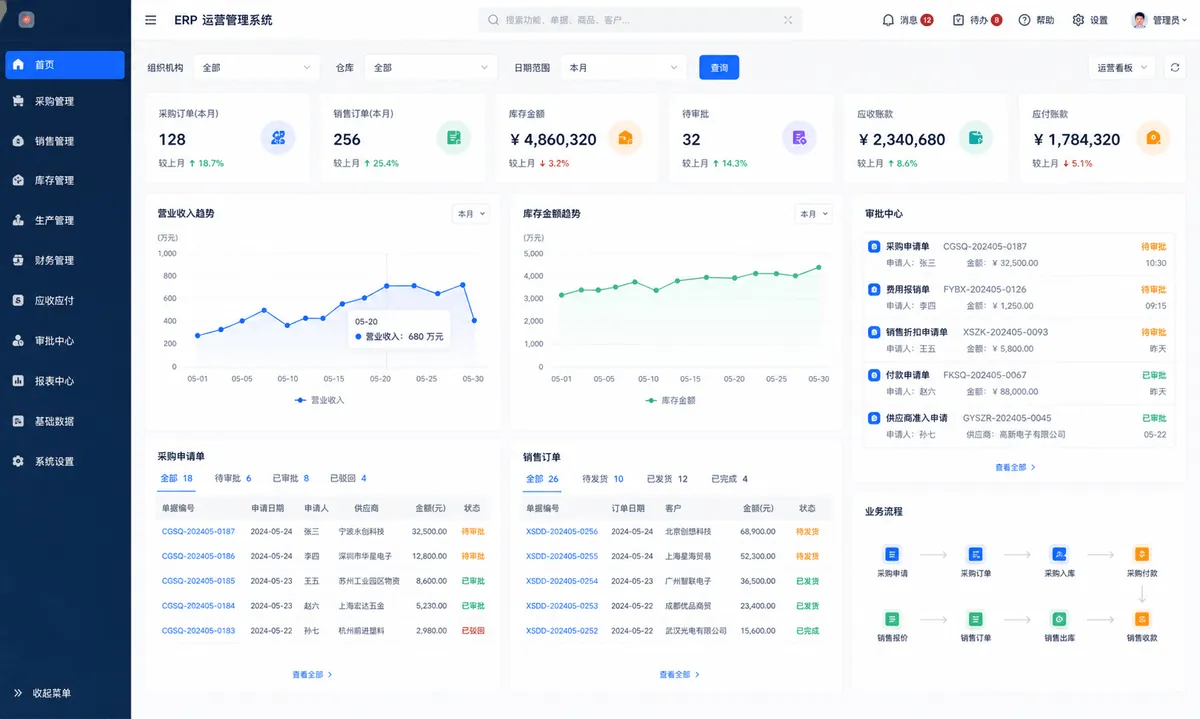Select the 已驳回 4 tab in 采购申请单
The width and height of the screenshot is (1200, 719).
(x=348, y=478)
